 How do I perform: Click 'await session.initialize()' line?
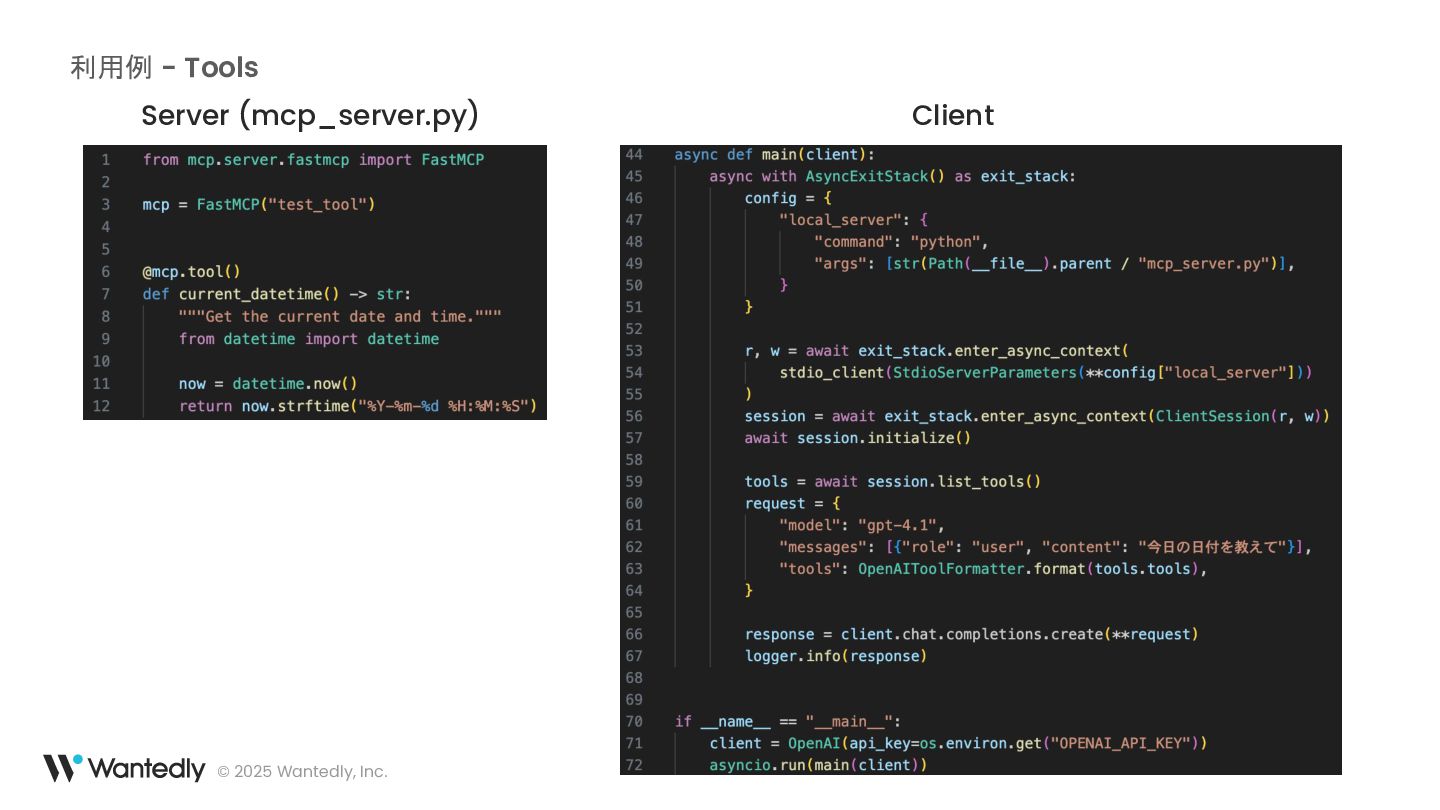click(857, 438)
